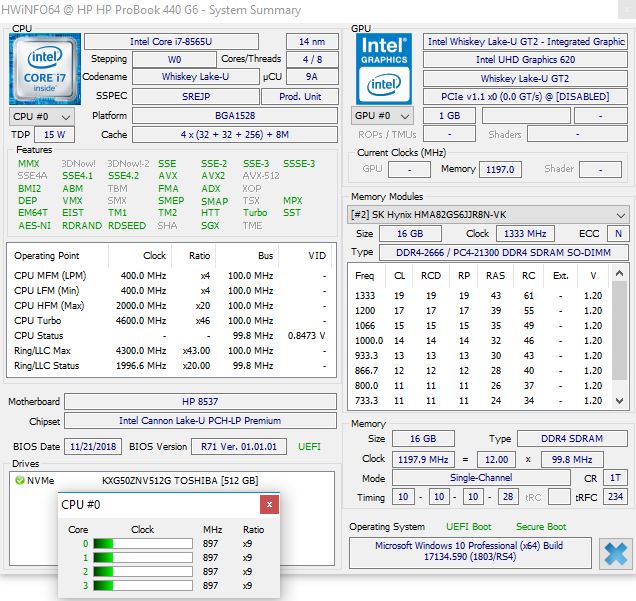Click the AVX2 feature label
Screen dimensions: 636x601
click(212, 175)
